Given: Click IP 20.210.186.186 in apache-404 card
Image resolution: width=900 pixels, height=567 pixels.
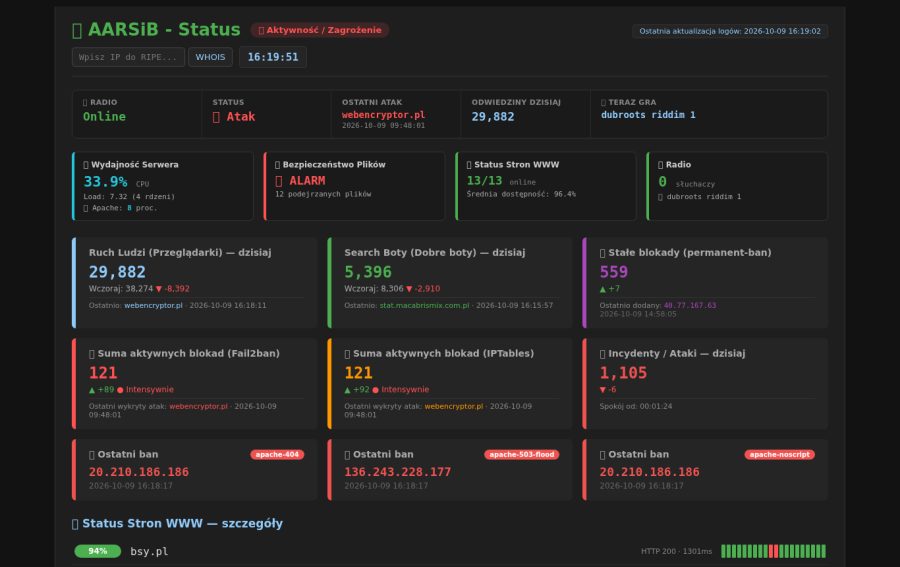Looking at the screenshot, I should [138, 472].
